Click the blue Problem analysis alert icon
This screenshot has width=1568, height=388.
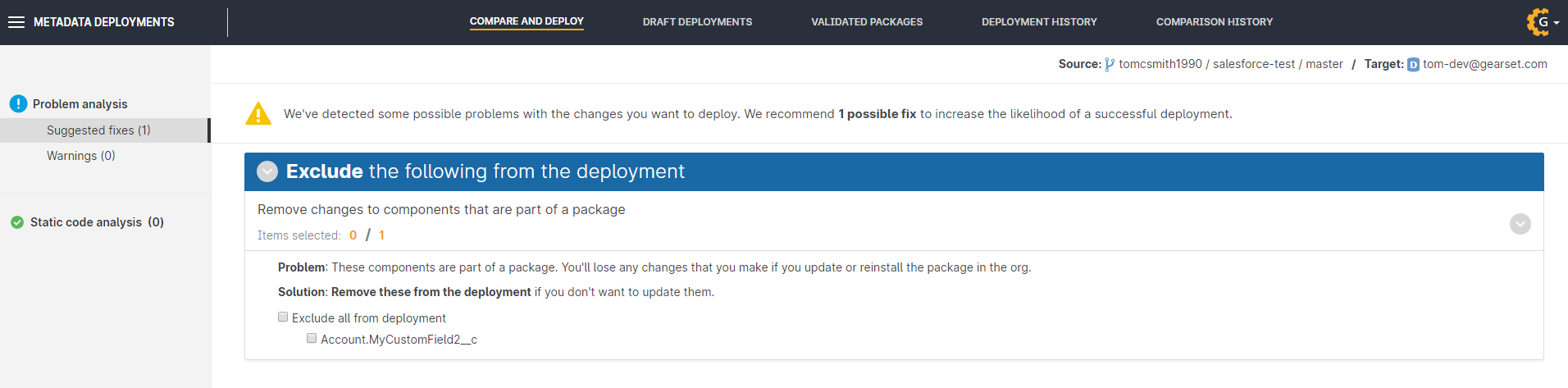pos(18,104)
